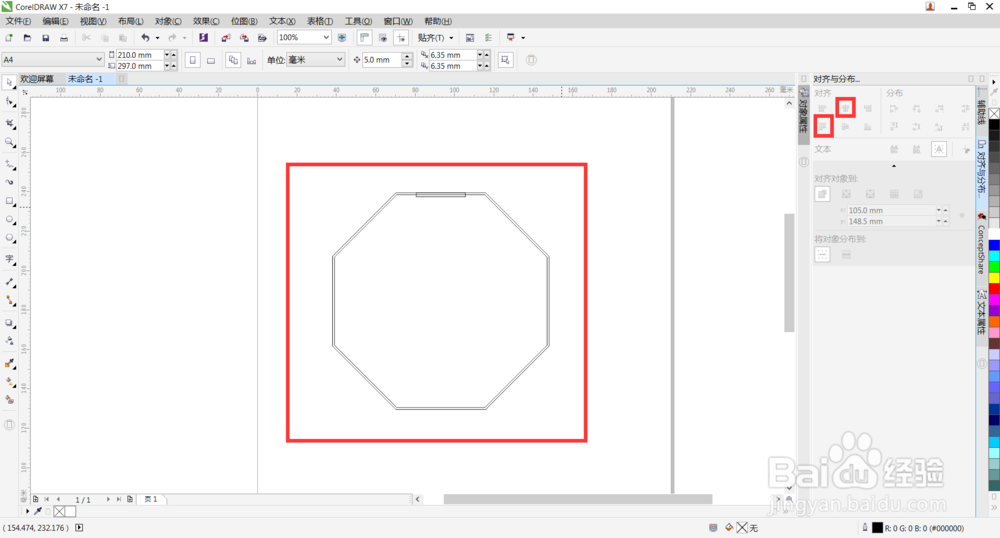Click the Export icon in the toolbar

(x=244, y=38)
